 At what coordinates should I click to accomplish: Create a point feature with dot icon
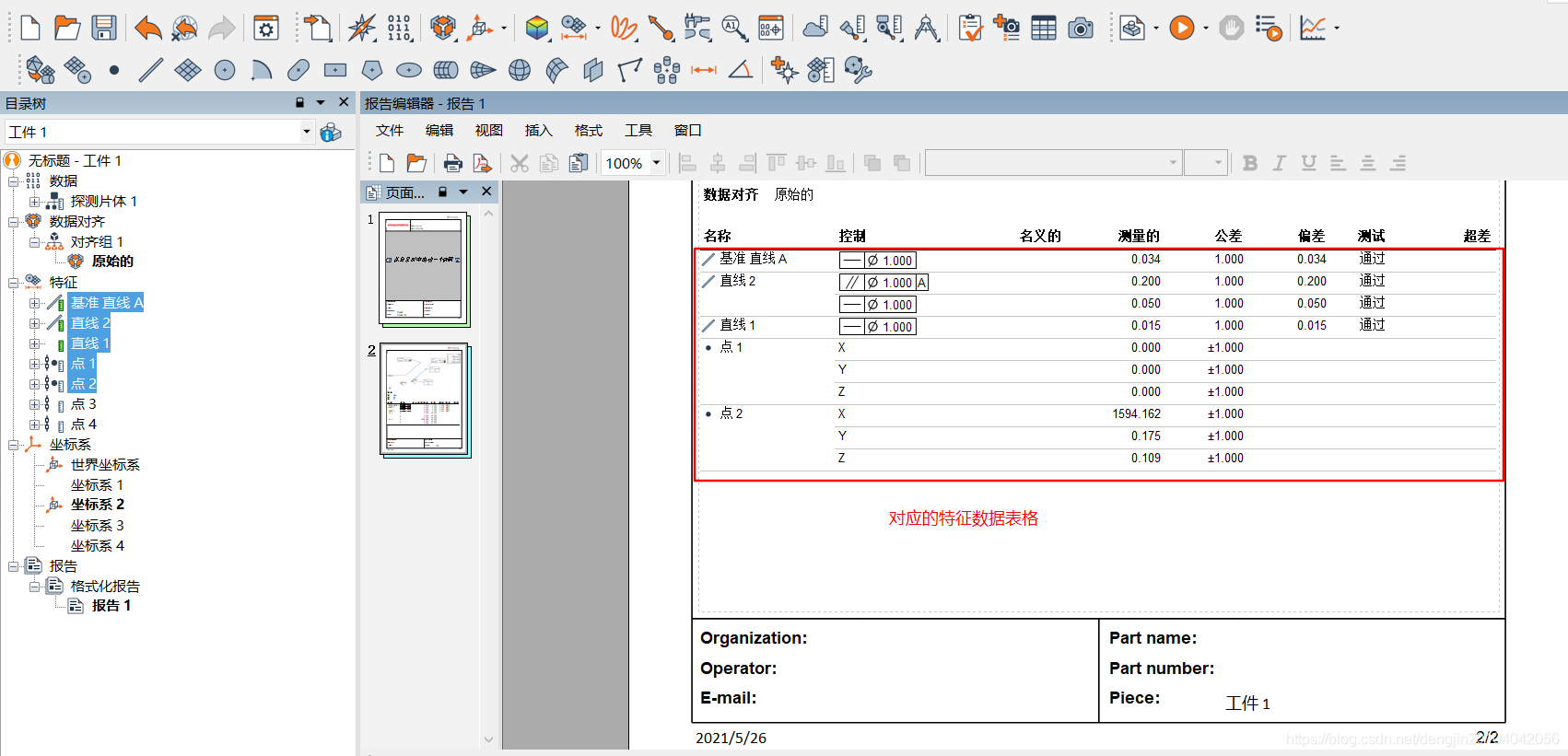114,70
